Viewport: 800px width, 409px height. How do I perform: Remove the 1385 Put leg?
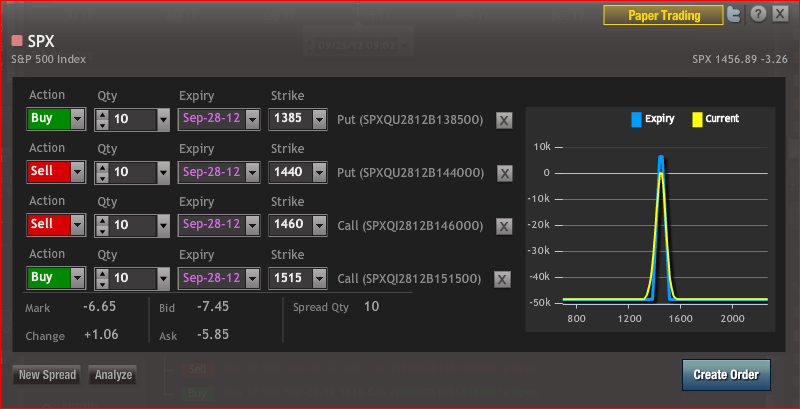[x=504, y=121]
